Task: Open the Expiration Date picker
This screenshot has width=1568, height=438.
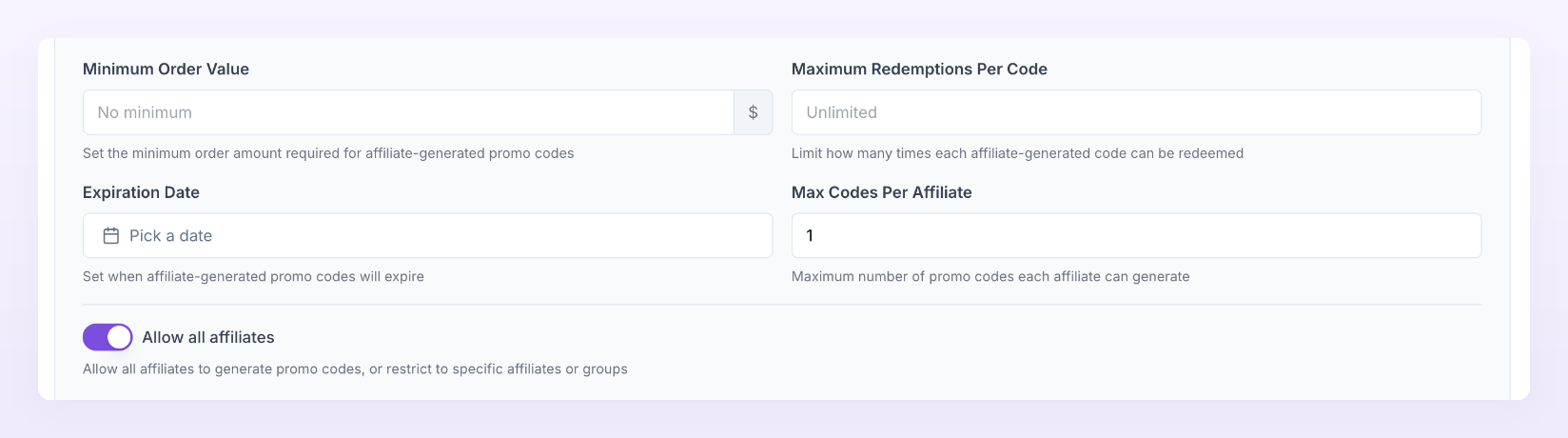Action: (427, 235)
